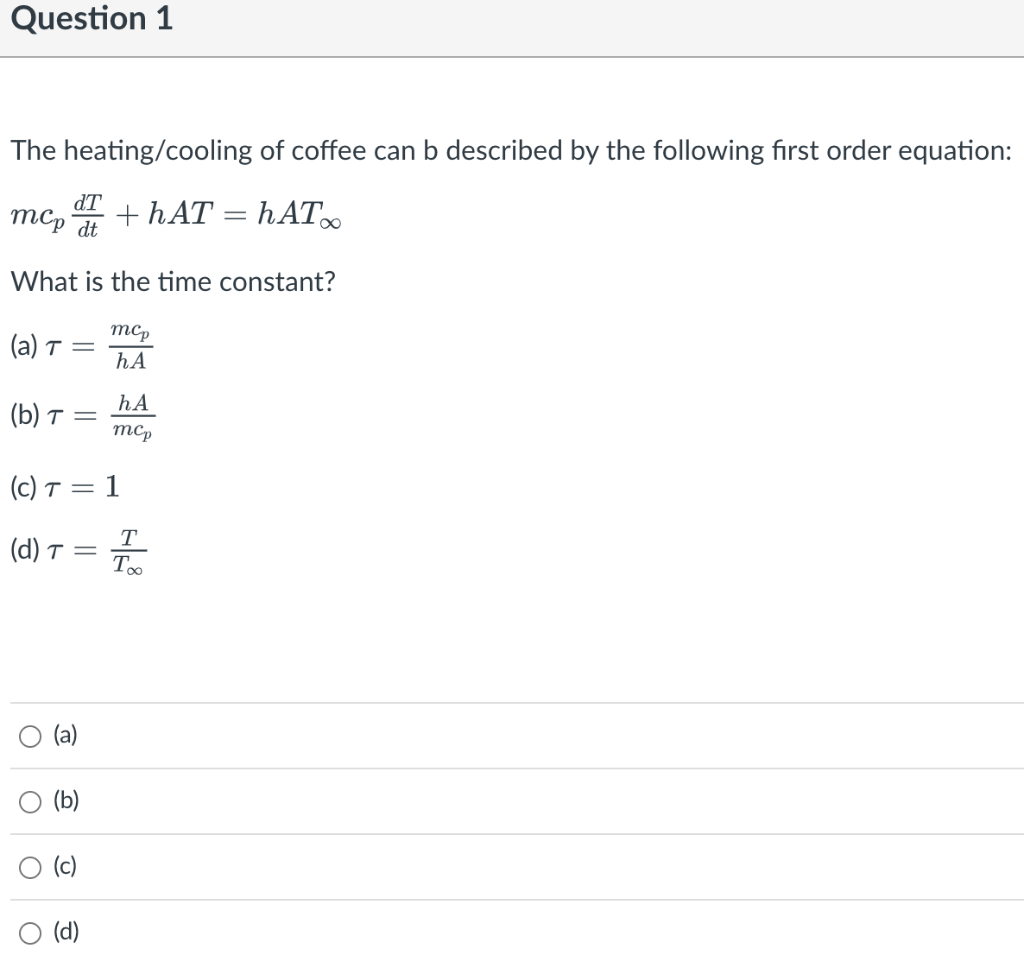The image size is (1024, 974).
Task: Click option (b) formula hA over mc_p
Action: click(133, 416)
